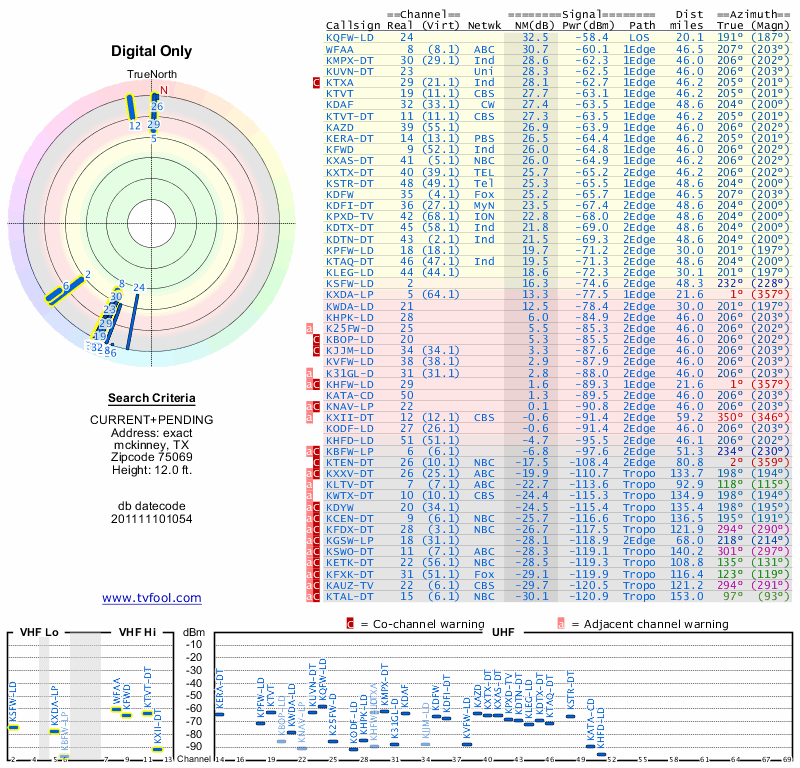Click the datecode value 201111101054
800x768 pixels.
pyautogui.click(x=152, y=519)
